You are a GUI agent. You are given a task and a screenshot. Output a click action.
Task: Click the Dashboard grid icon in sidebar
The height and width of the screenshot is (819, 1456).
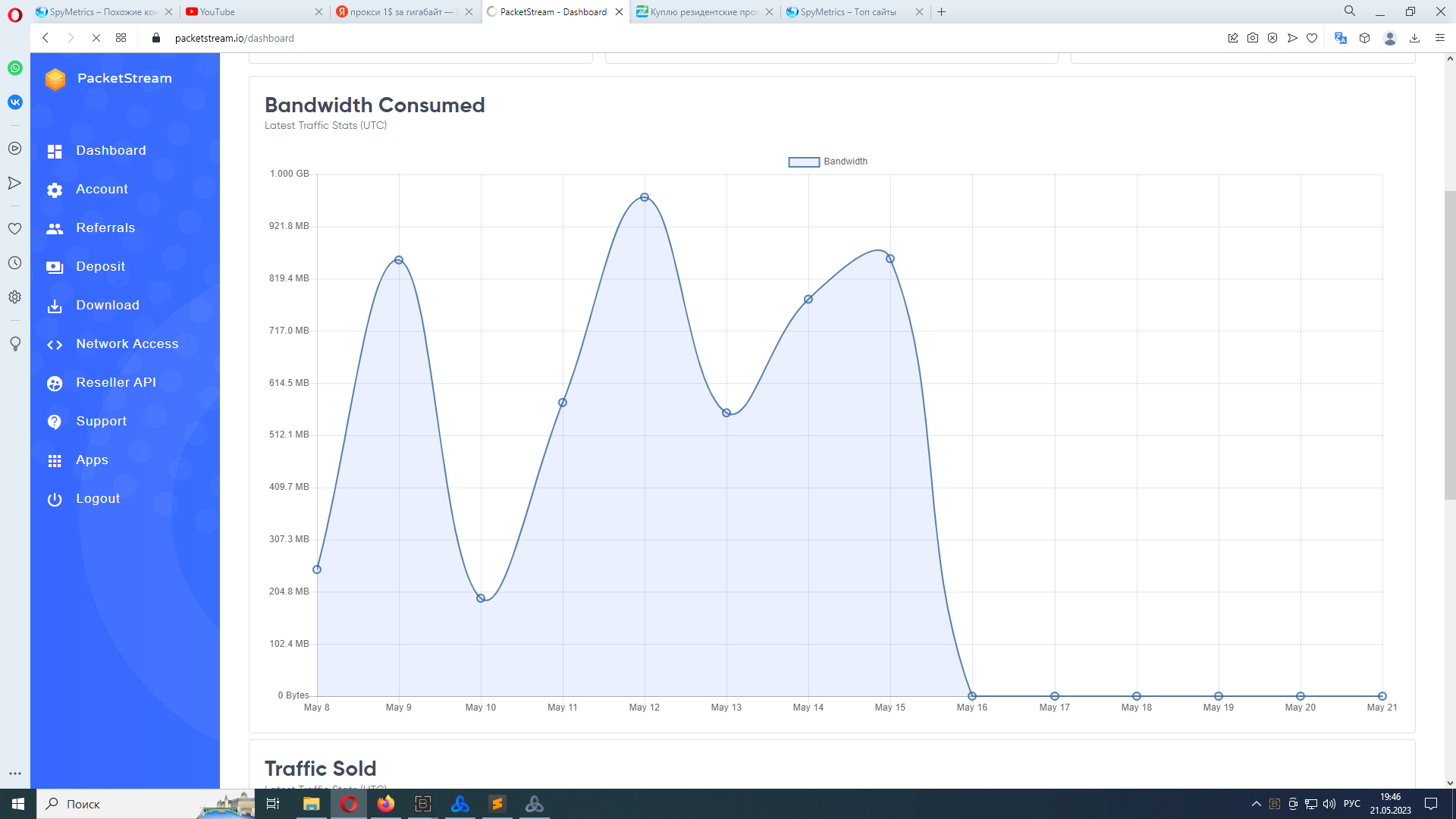(x=55, y=152)
